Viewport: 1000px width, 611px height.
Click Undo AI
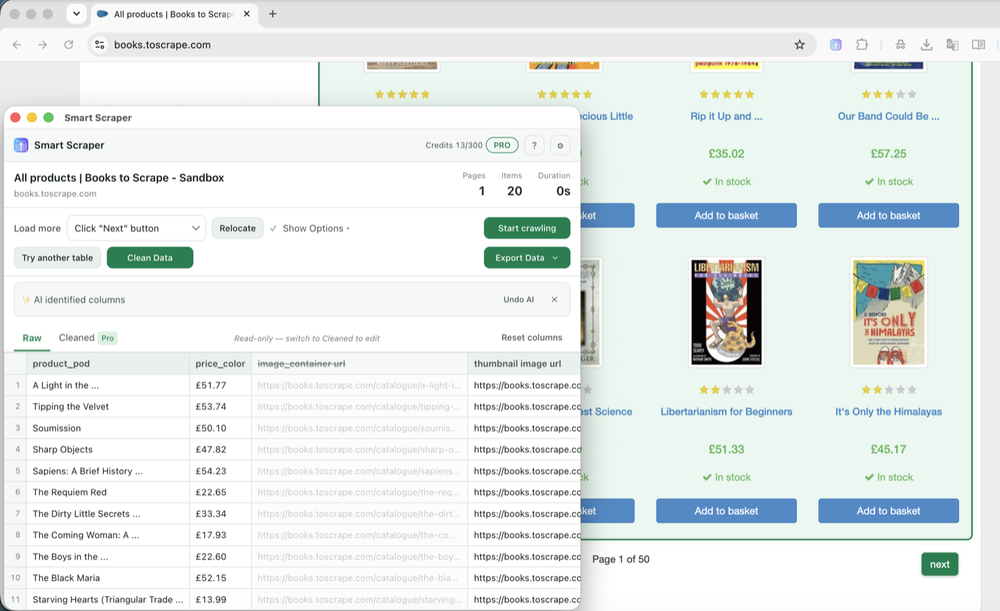click(518, 300)
